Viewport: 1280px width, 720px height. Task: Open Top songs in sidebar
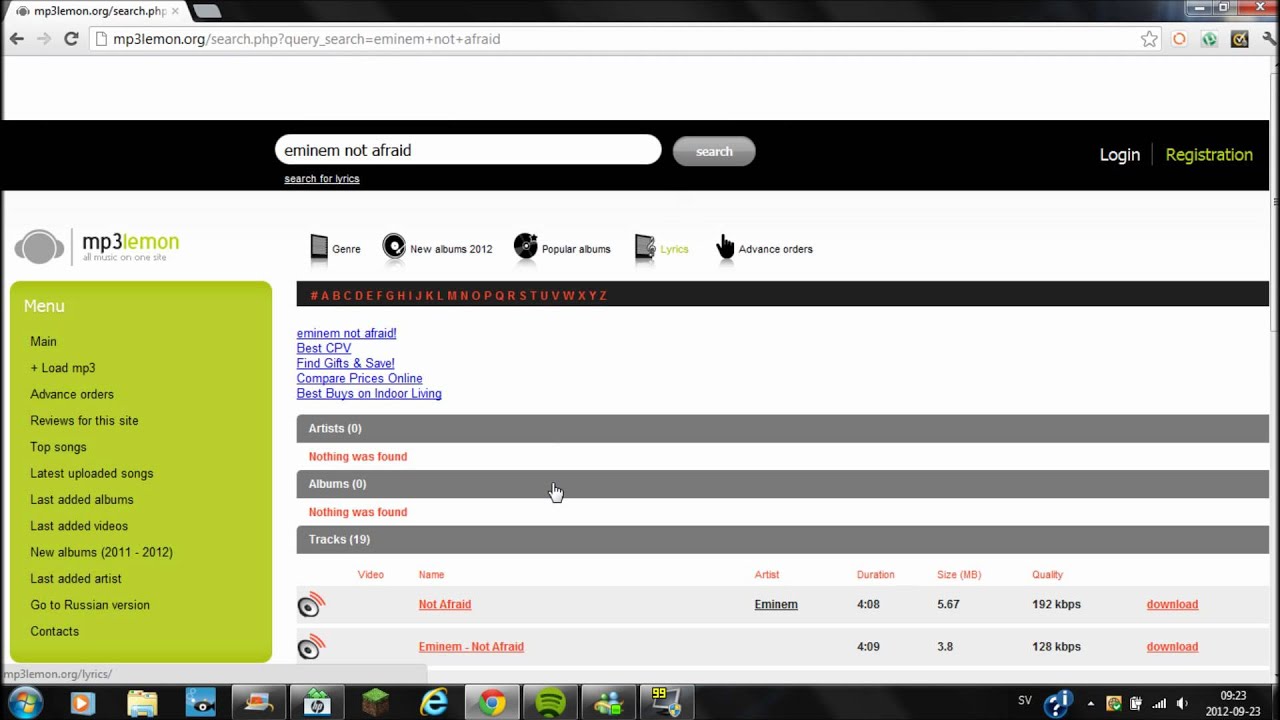58,447
